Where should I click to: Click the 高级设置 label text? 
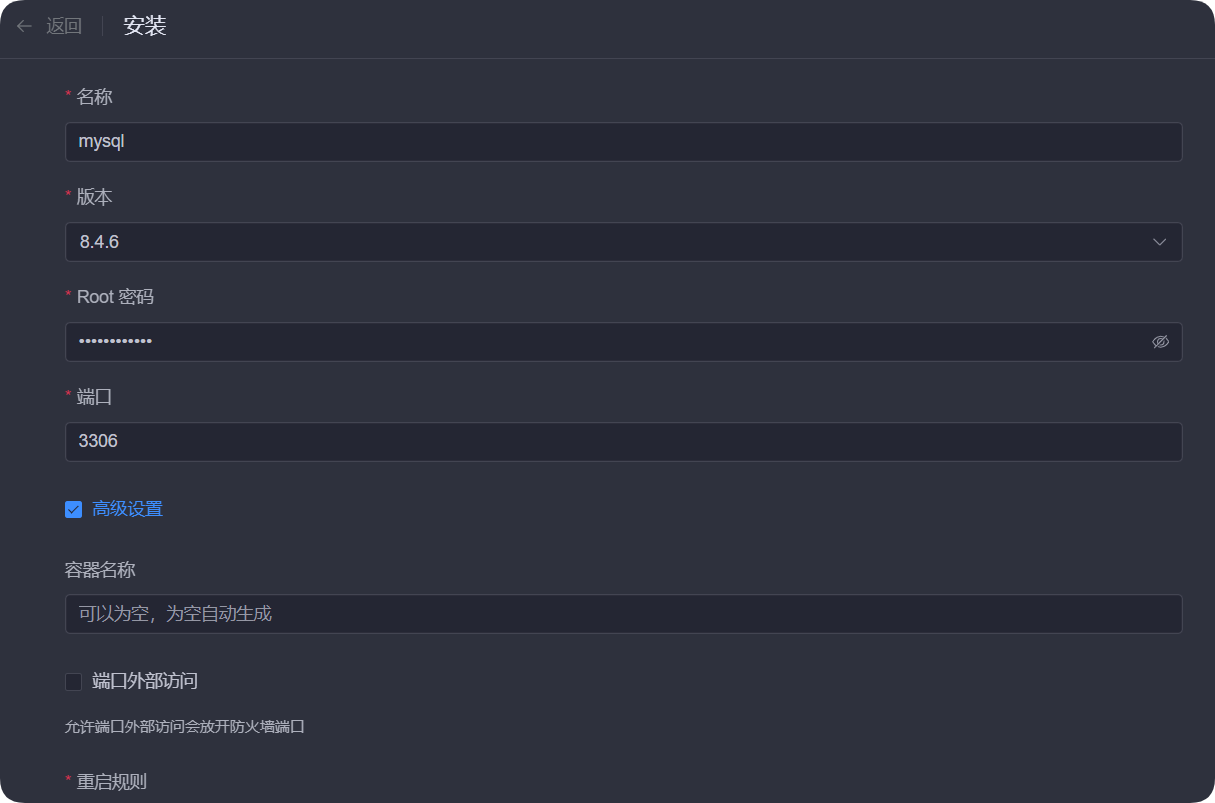point(127,509)
